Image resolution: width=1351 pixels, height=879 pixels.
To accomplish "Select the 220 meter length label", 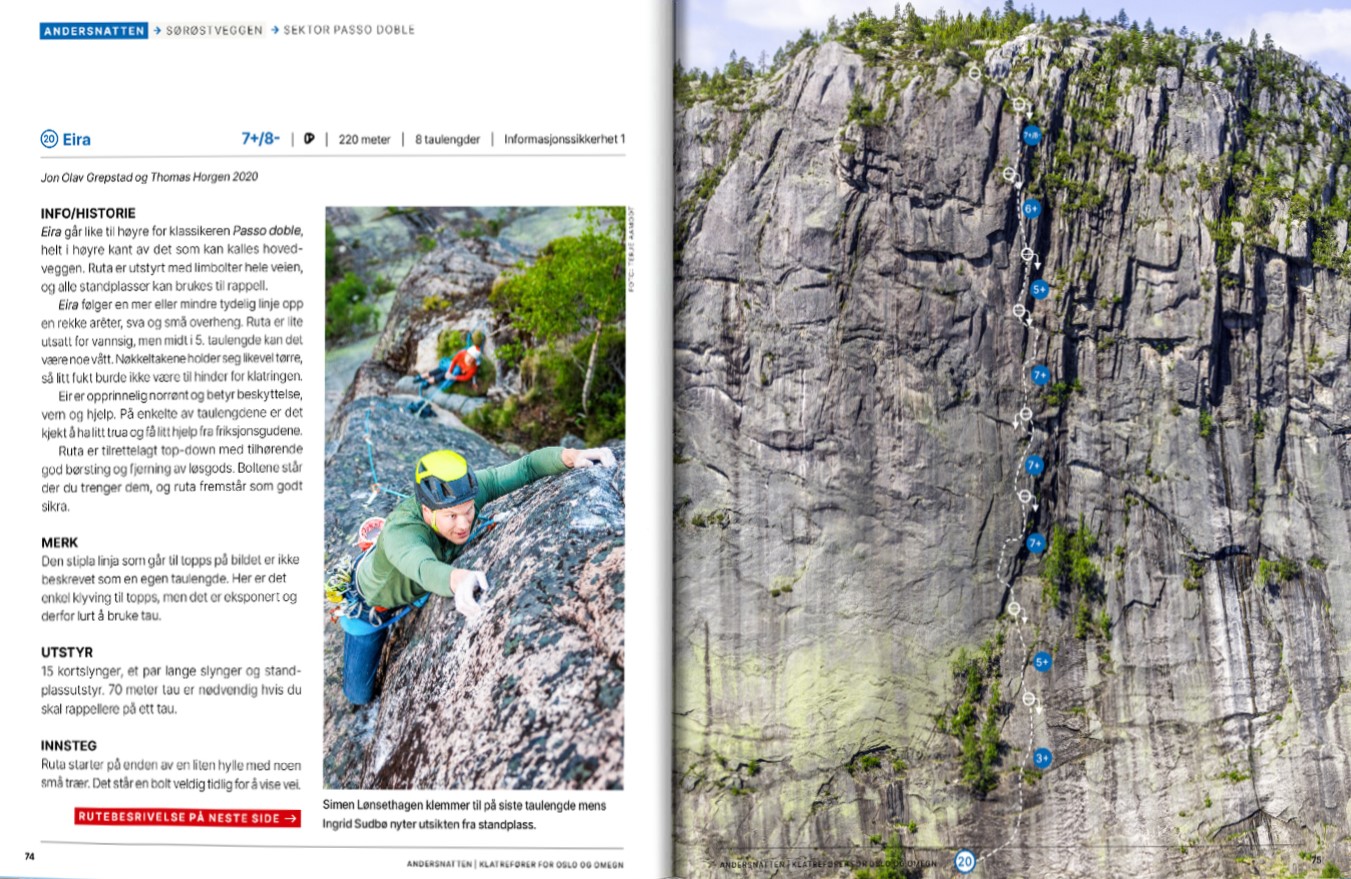I will tap(364, 140).
